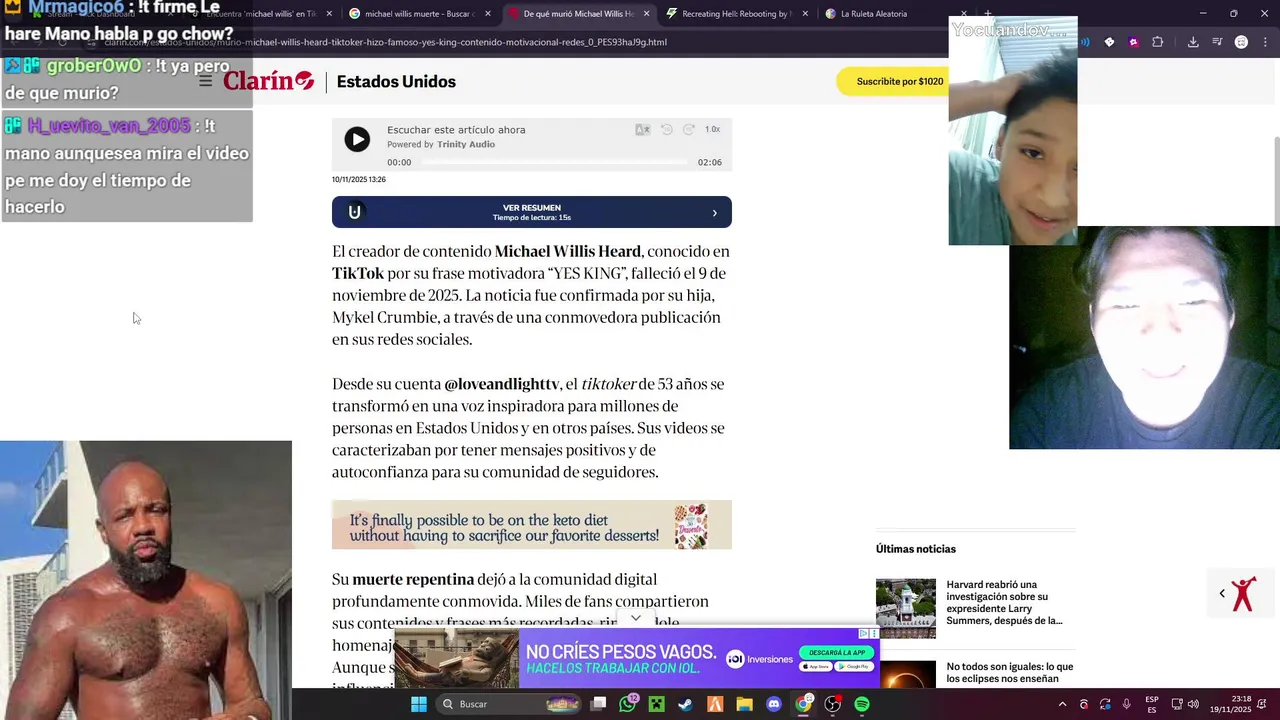Open Harvard news thumbnail image

906,608
